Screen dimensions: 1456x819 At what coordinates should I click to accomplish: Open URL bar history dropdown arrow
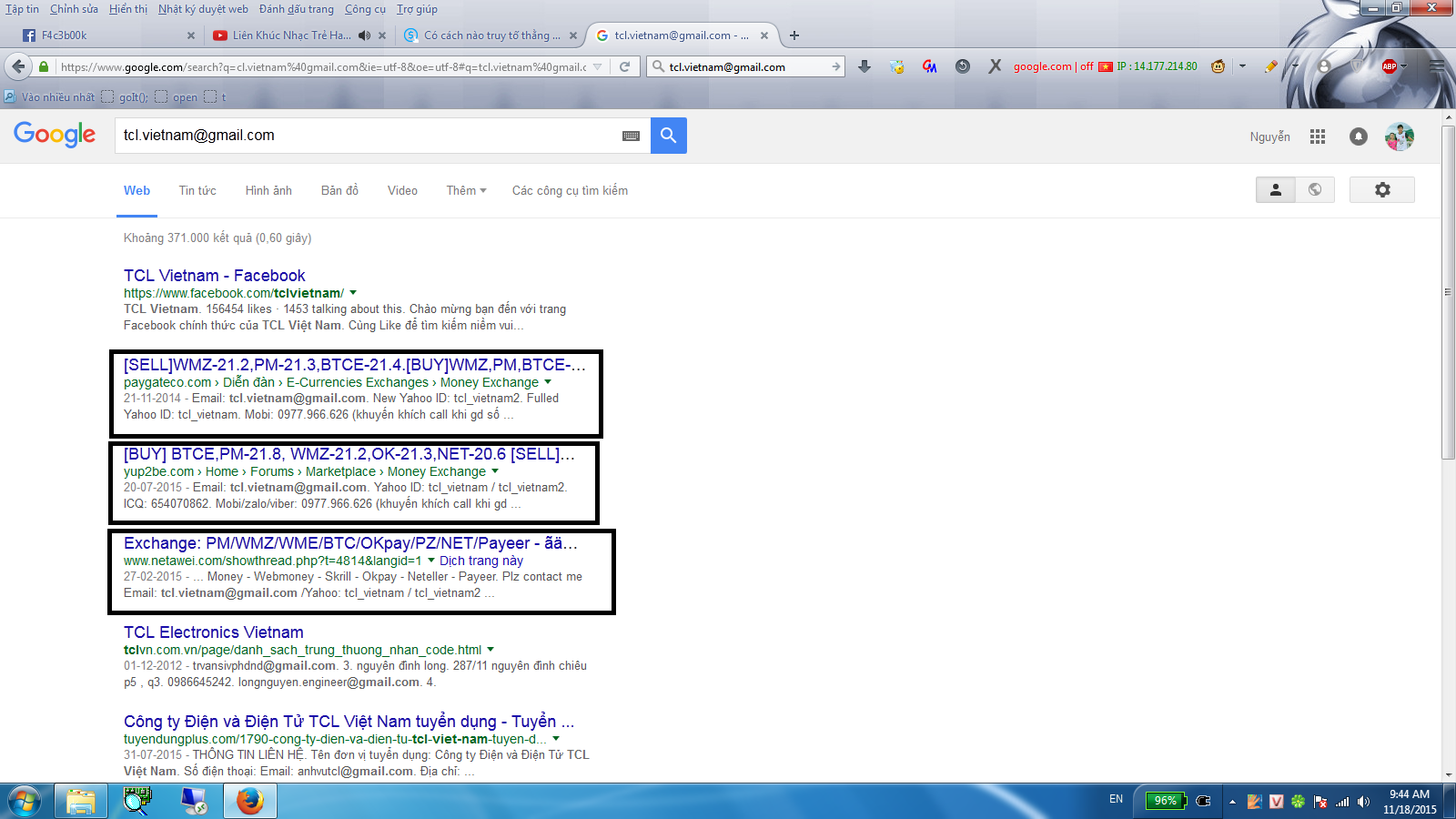point(597,66)
